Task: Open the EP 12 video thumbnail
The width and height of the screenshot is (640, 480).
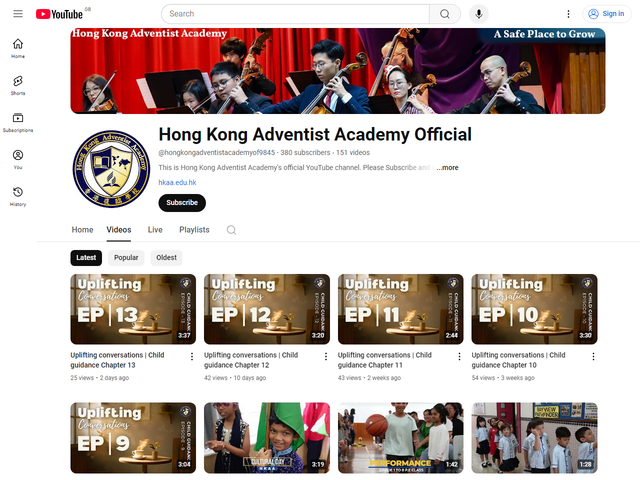Action: [267, 309]
